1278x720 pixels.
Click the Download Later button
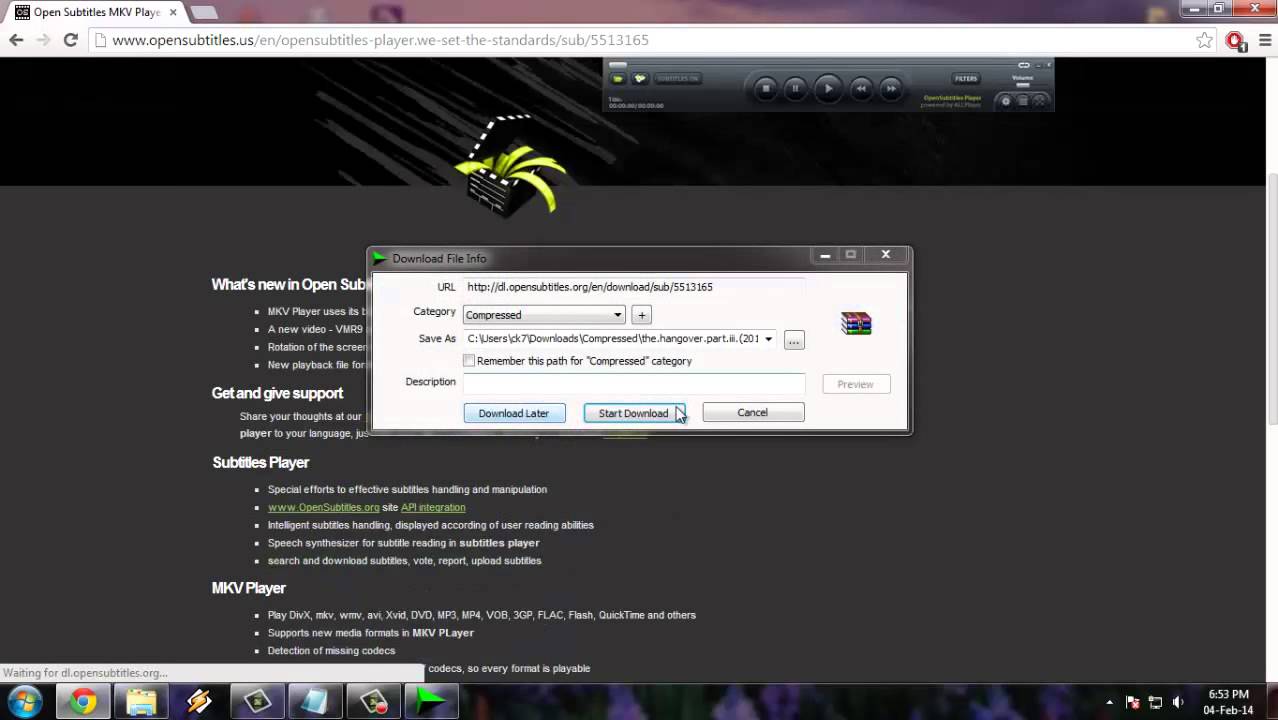[x=514, y=413]
